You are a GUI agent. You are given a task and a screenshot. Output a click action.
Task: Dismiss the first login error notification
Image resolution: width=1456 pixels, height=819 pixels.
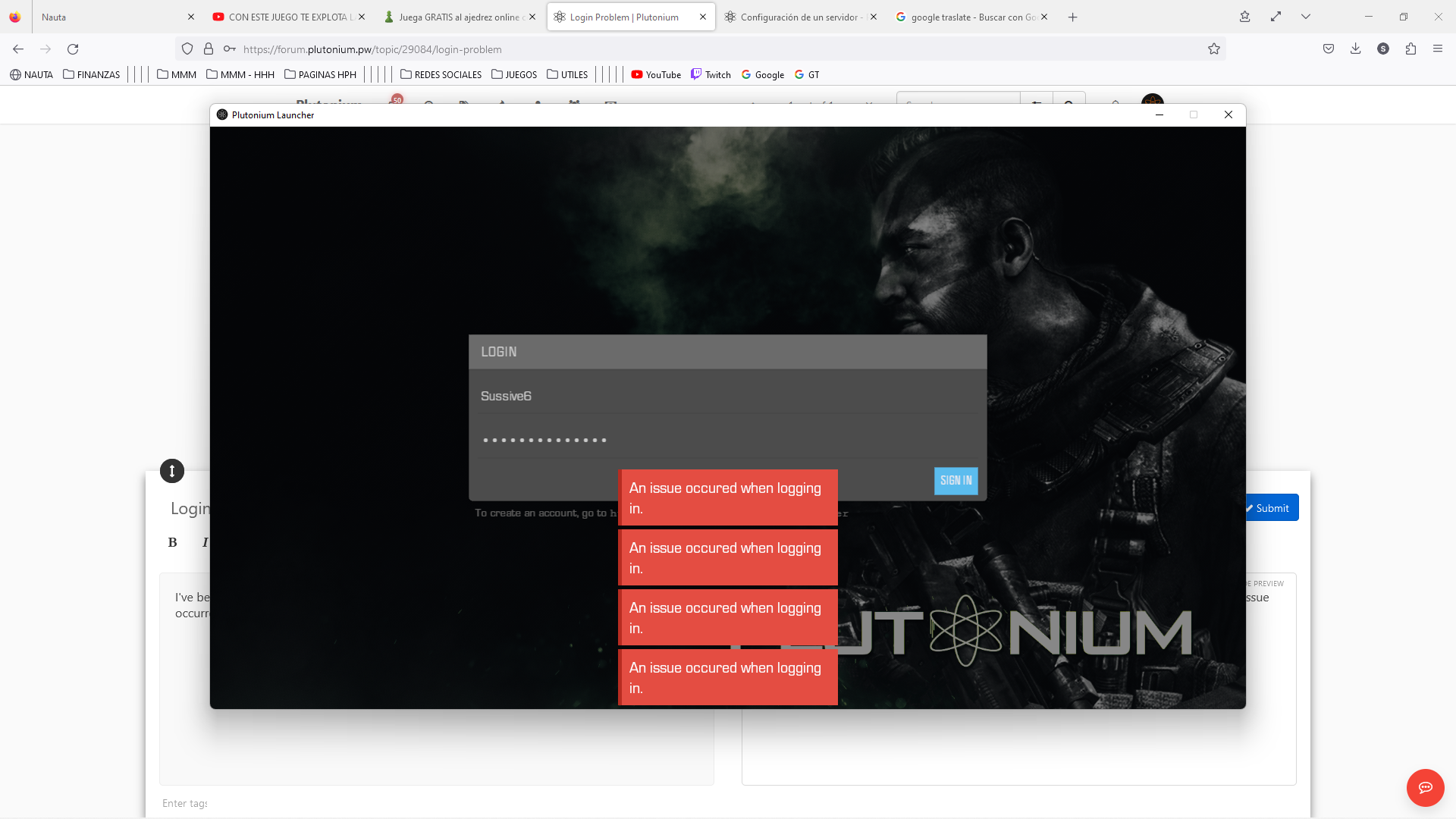coord(728,497)
